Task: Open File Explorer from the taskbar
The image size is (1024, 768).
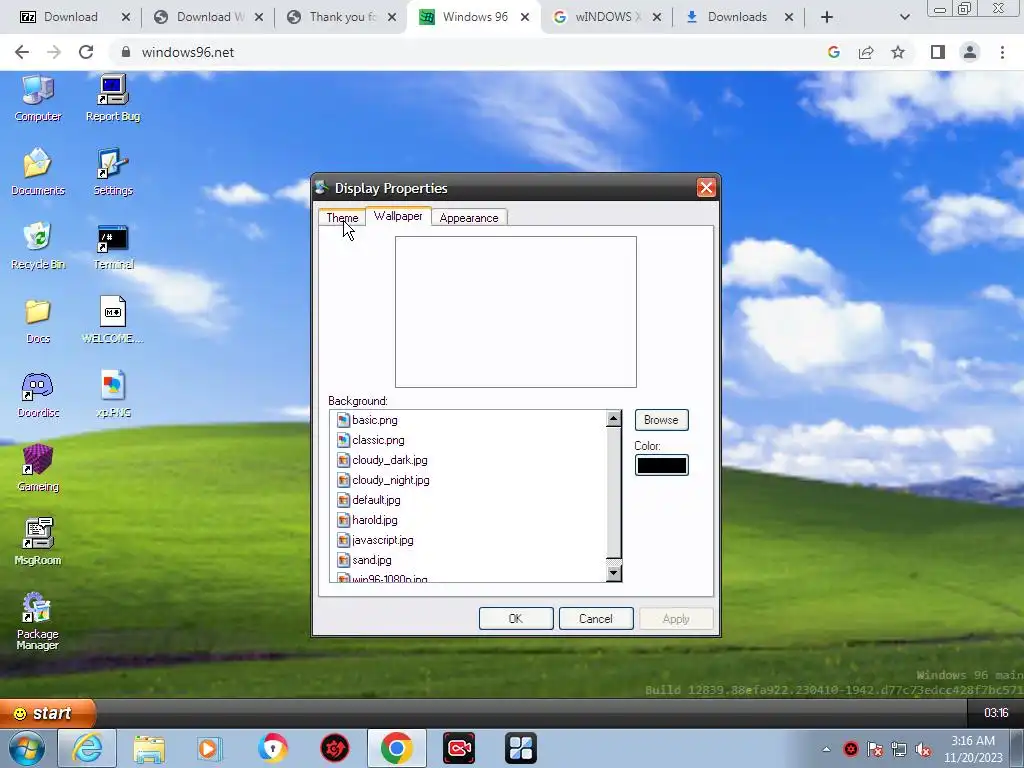Action: [x=149, y=748]
